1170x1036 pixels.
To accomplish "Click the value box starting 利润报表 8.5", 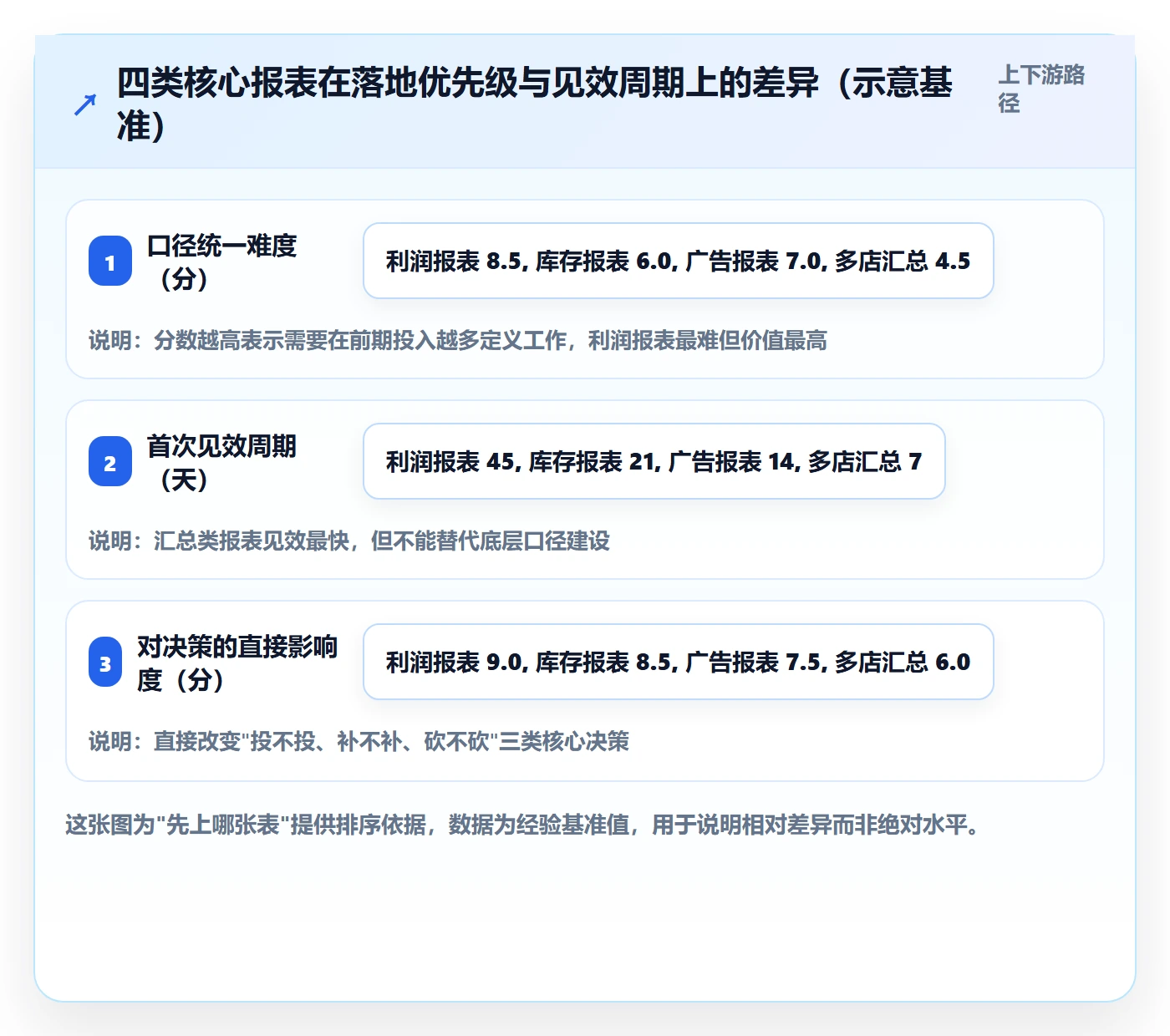I will [x=679, y=261].
